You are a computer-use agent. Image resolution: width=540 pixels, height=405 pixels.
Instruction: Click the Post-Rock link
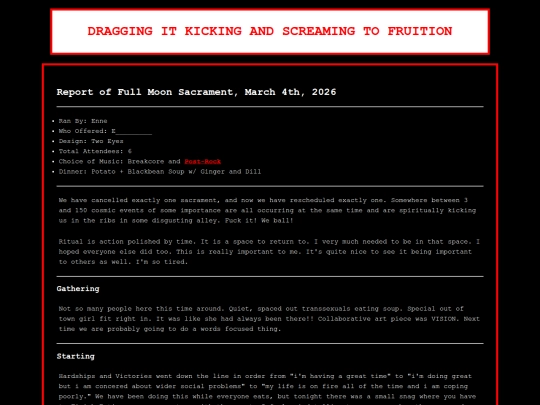click(202, 162)
